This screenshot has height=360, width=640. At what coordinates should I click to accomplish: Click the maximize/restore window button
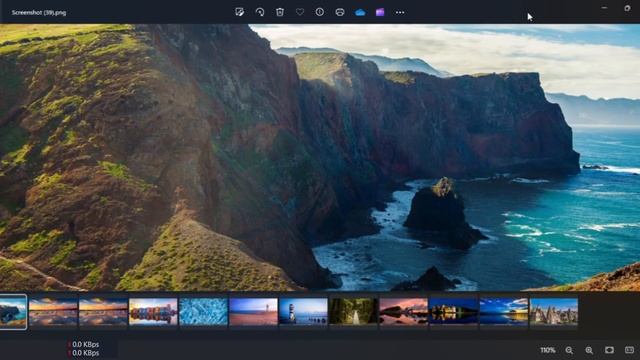(x=627, y=8)
